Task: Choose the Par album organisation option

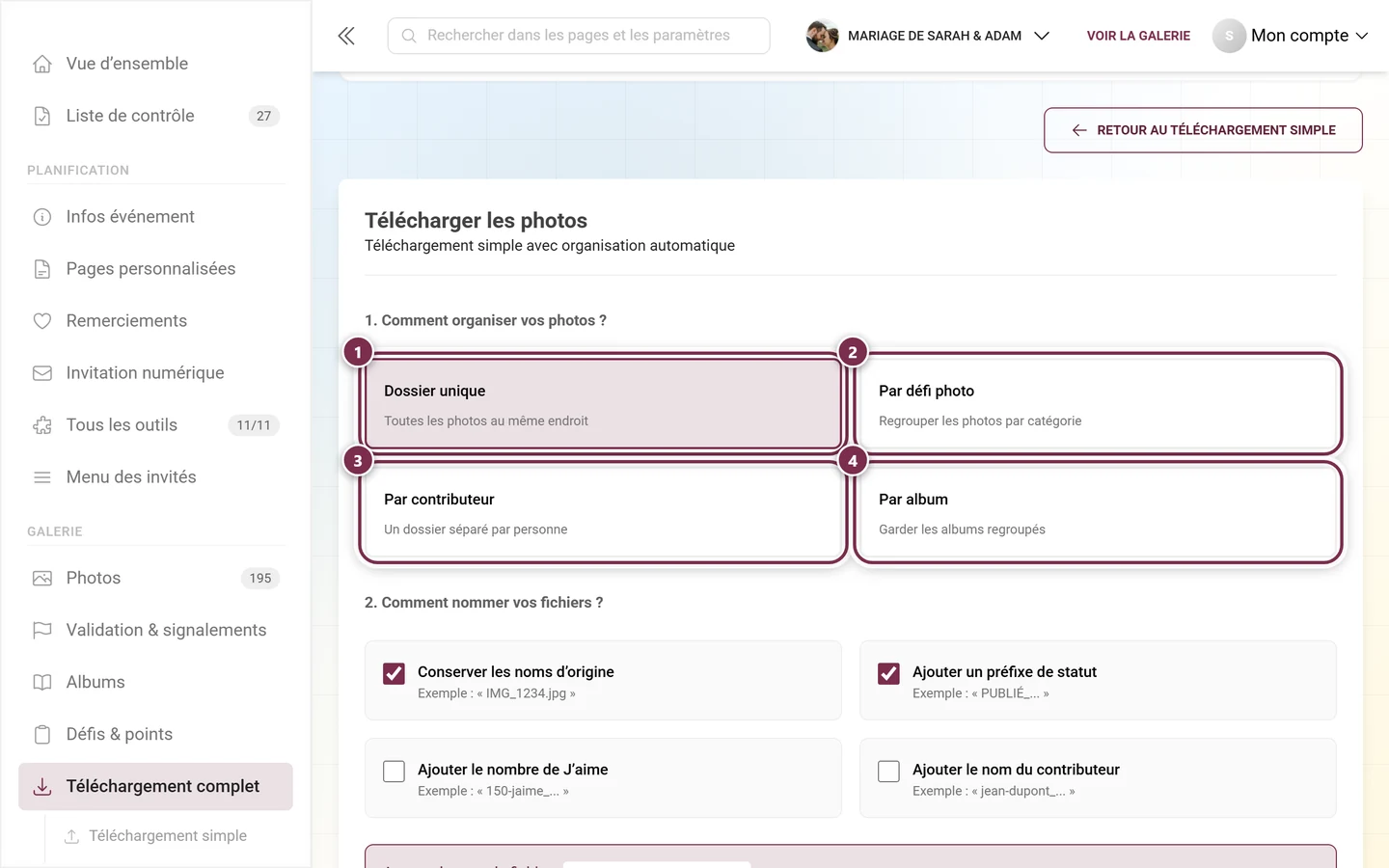Action: (x=1098, y=512)
